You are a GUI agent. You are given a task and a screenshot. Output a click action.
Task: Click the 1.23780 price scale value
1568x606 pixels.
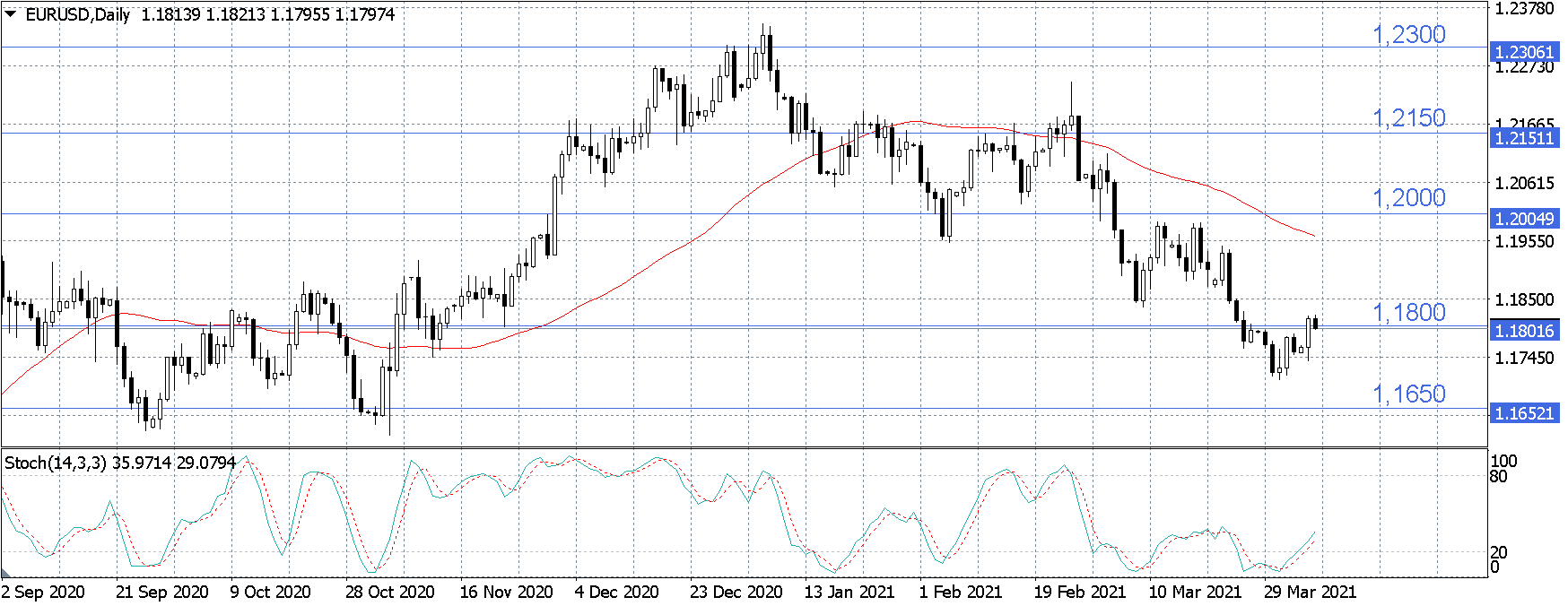1524,9
